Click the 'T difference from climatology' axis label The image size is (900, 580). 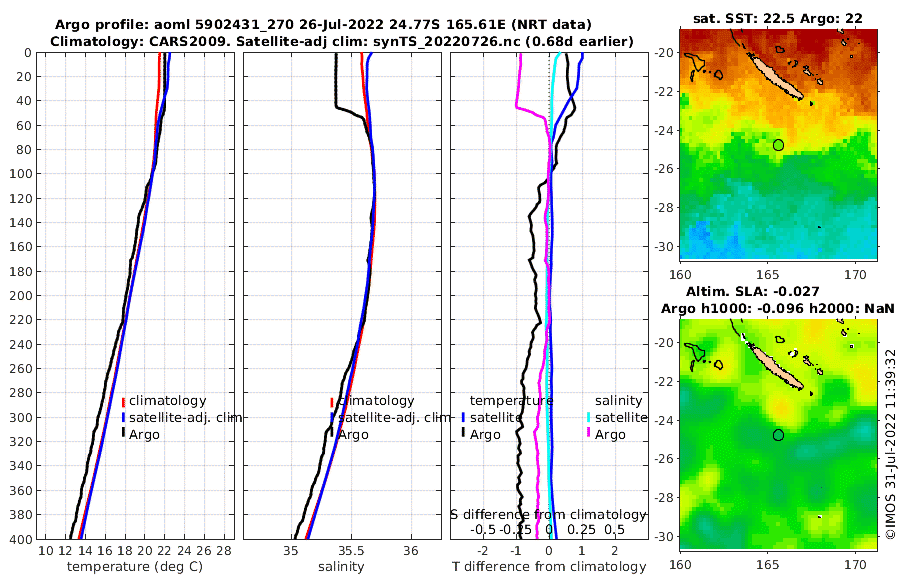point(549,567)
